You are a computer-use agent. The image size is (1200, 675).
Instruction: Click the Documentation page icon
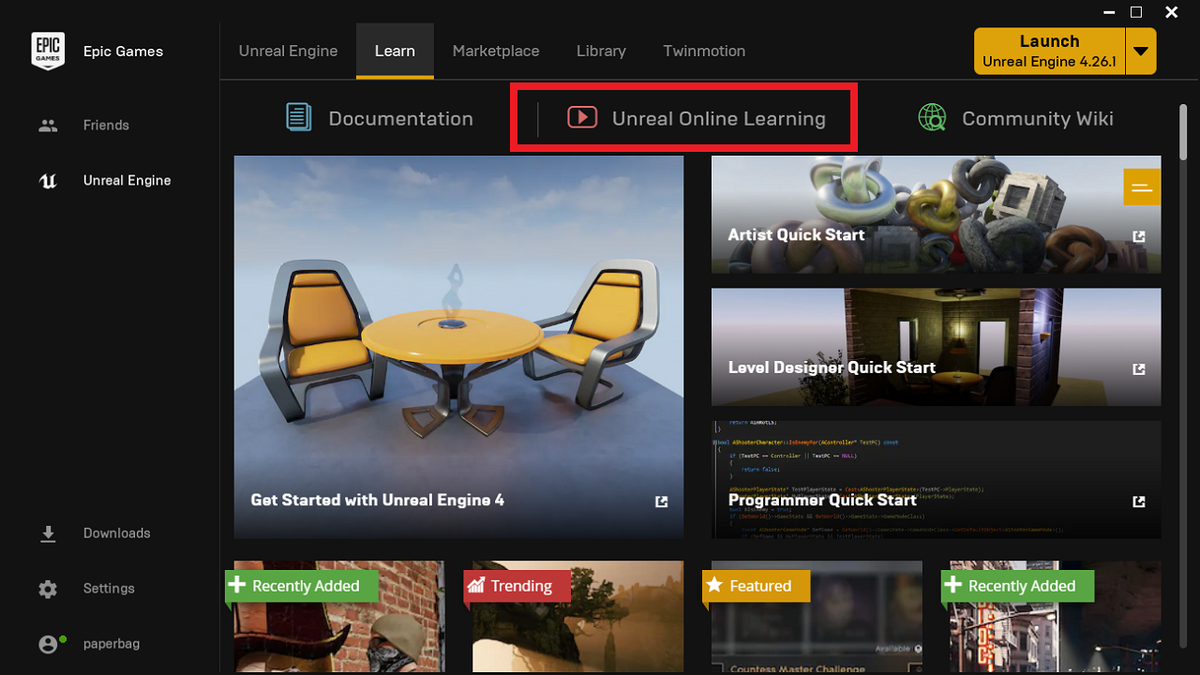click(x=299, y=118)
